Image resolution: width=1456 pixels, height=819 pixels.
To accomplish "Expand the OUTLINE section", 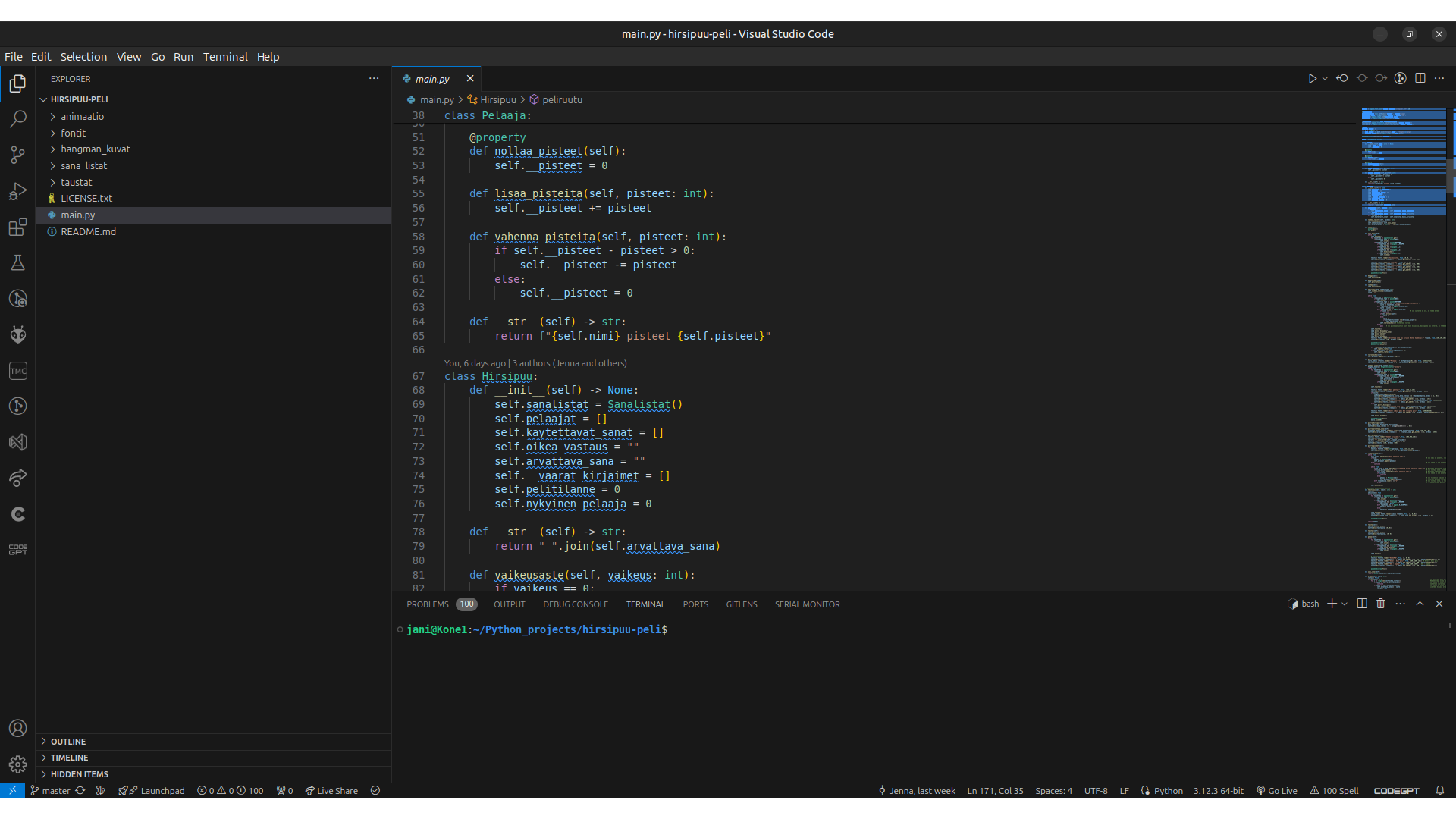I will [x=68, y=742].
